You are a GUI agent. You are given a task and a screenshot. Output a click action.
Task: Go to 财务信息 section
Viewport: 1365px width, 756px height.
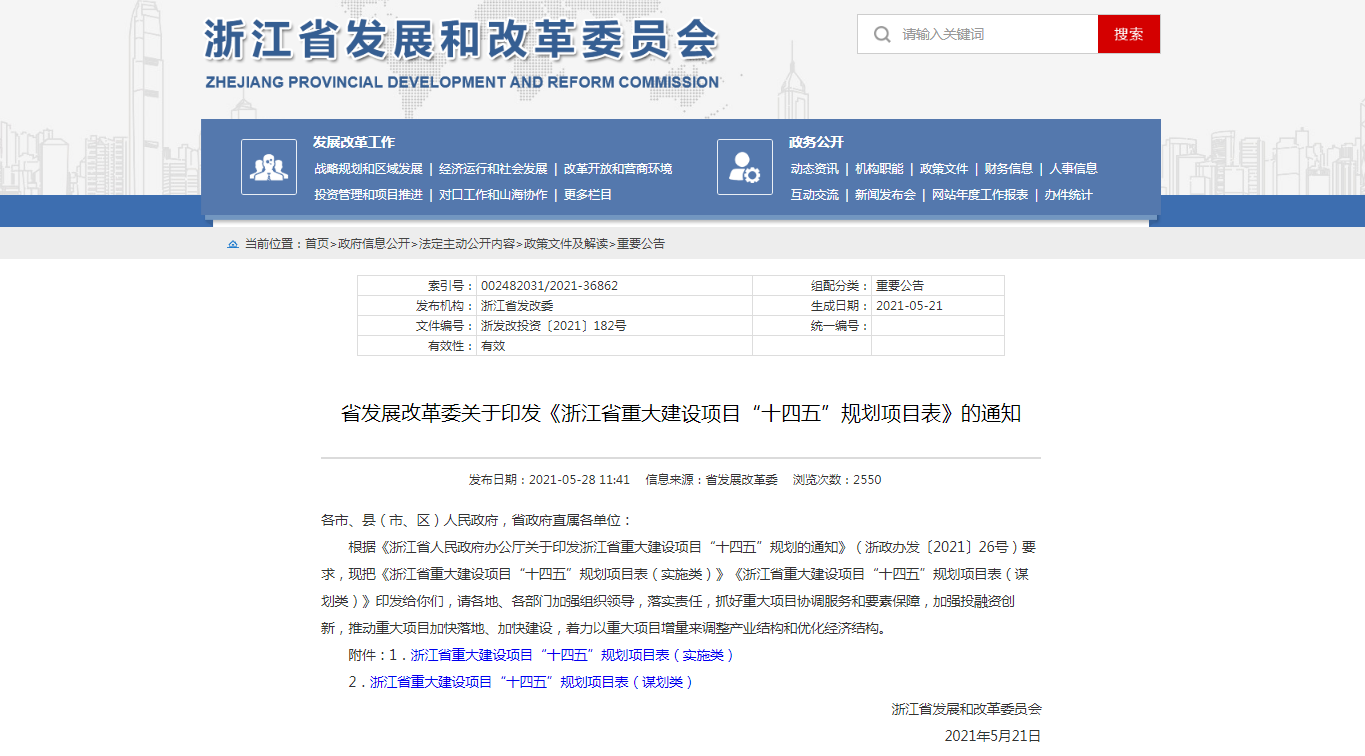point(1008,169)
